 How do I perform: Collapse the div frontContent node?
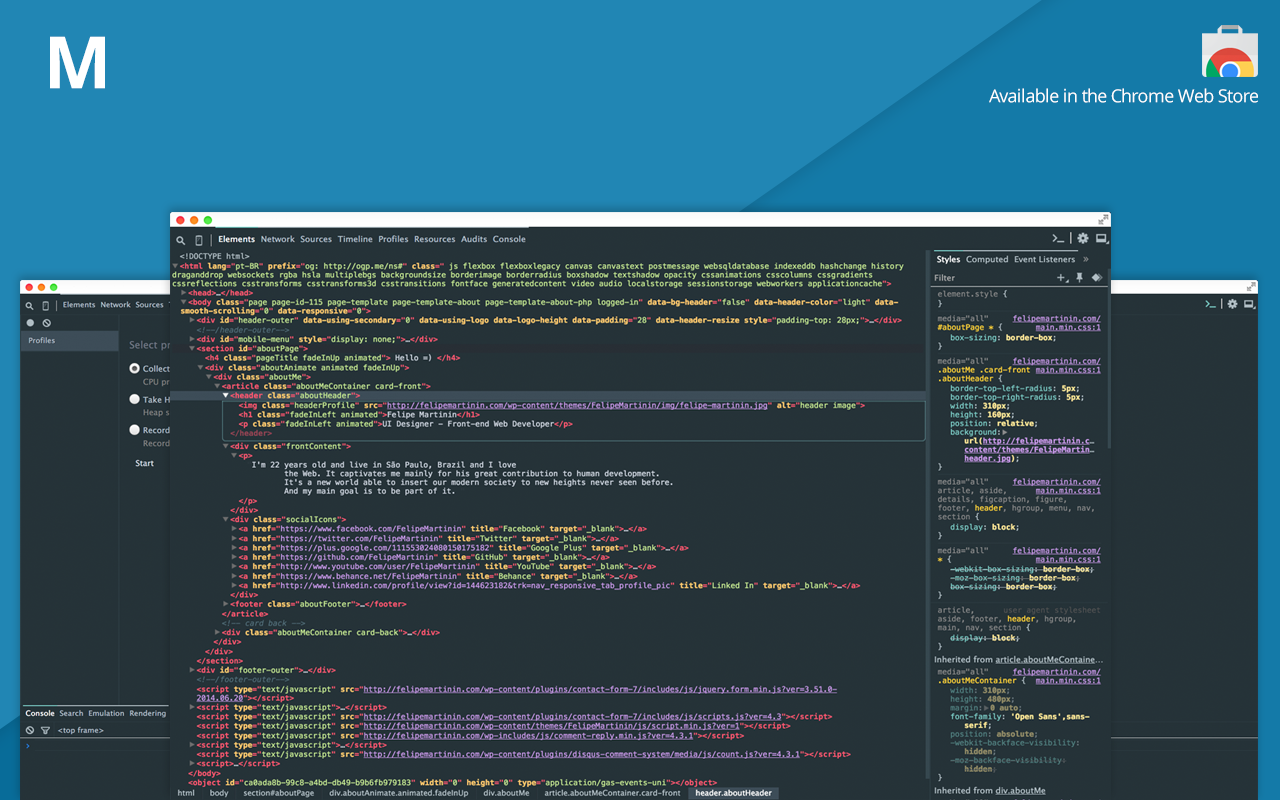coord(226,447)
